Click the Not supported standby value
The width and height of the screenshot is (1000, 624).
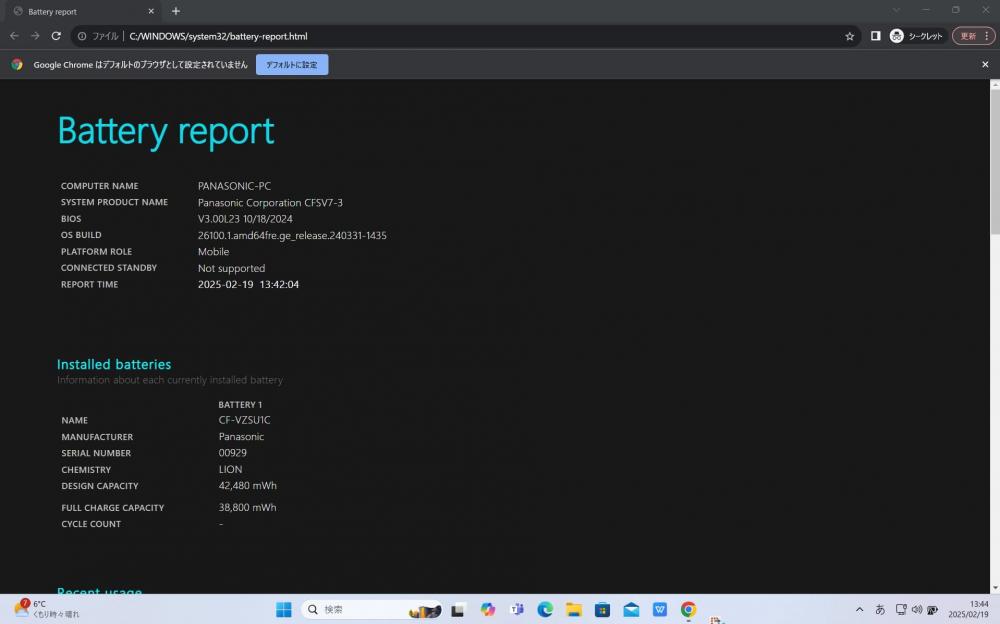(232, 268)
